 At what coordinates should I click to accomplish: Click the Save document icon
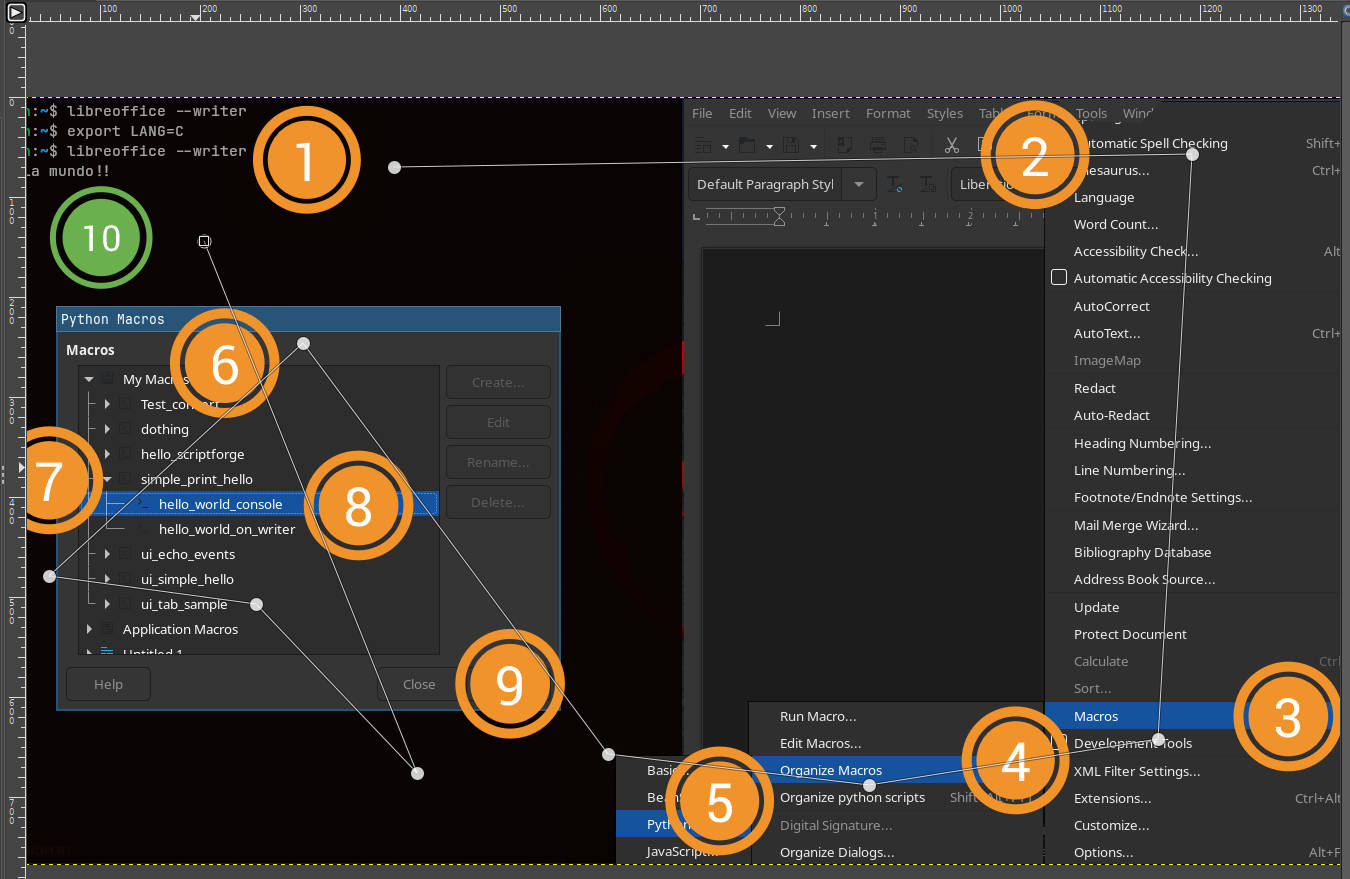[791, 146]
